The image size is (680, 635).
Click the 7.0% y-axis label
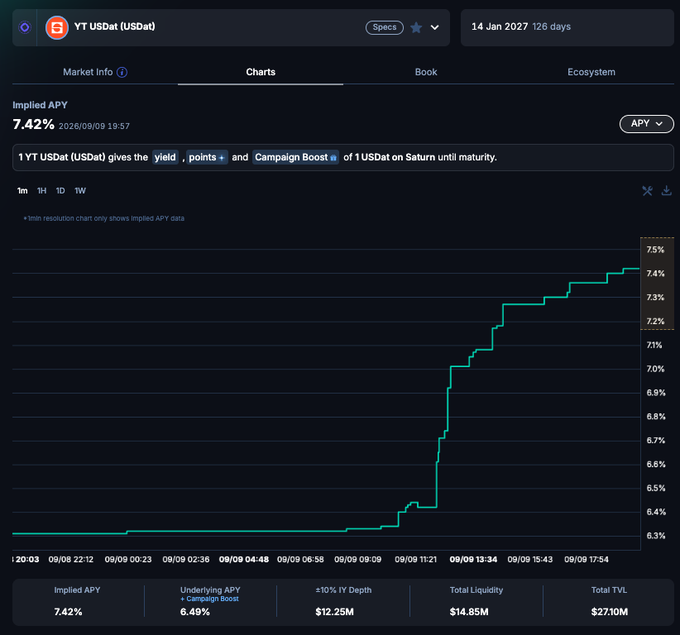click(x=655, y=369)
